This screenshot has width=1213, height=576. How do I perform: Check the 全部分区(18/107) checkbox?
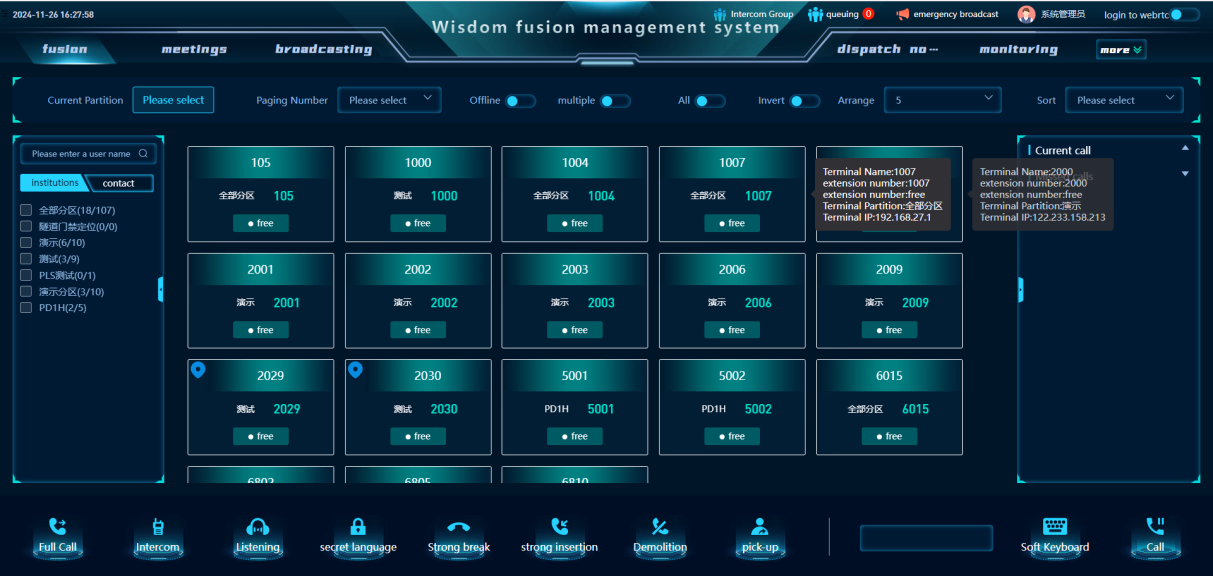point(27,210)
